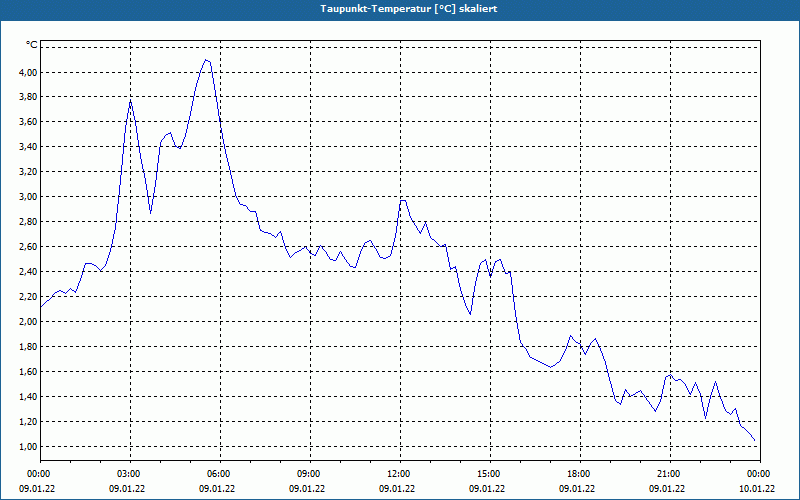Pick the '3,20' y-axis value
Screen dimensions: 800x500
(29, 172)
